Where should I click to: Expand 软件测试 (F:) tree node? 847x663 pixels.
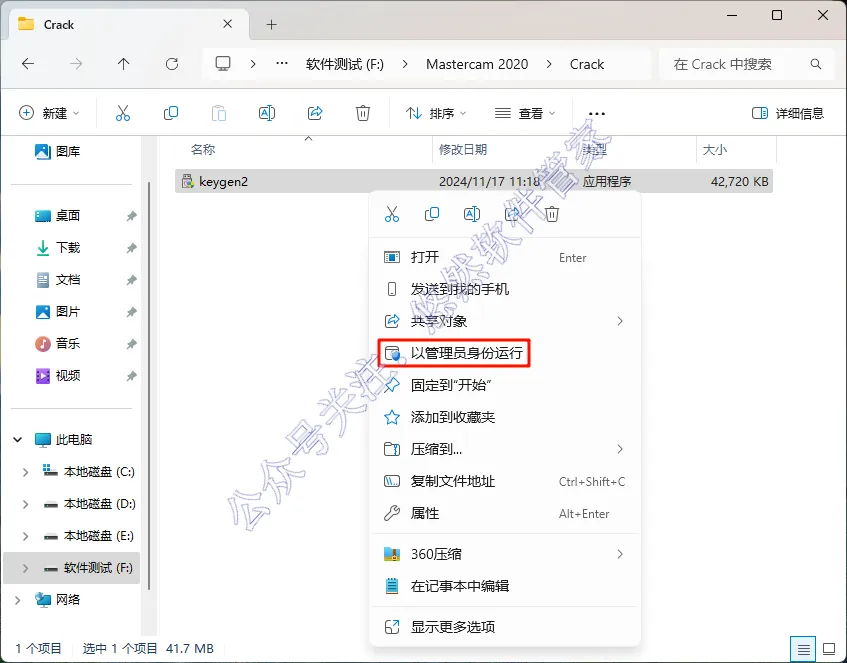click(25, 568)
